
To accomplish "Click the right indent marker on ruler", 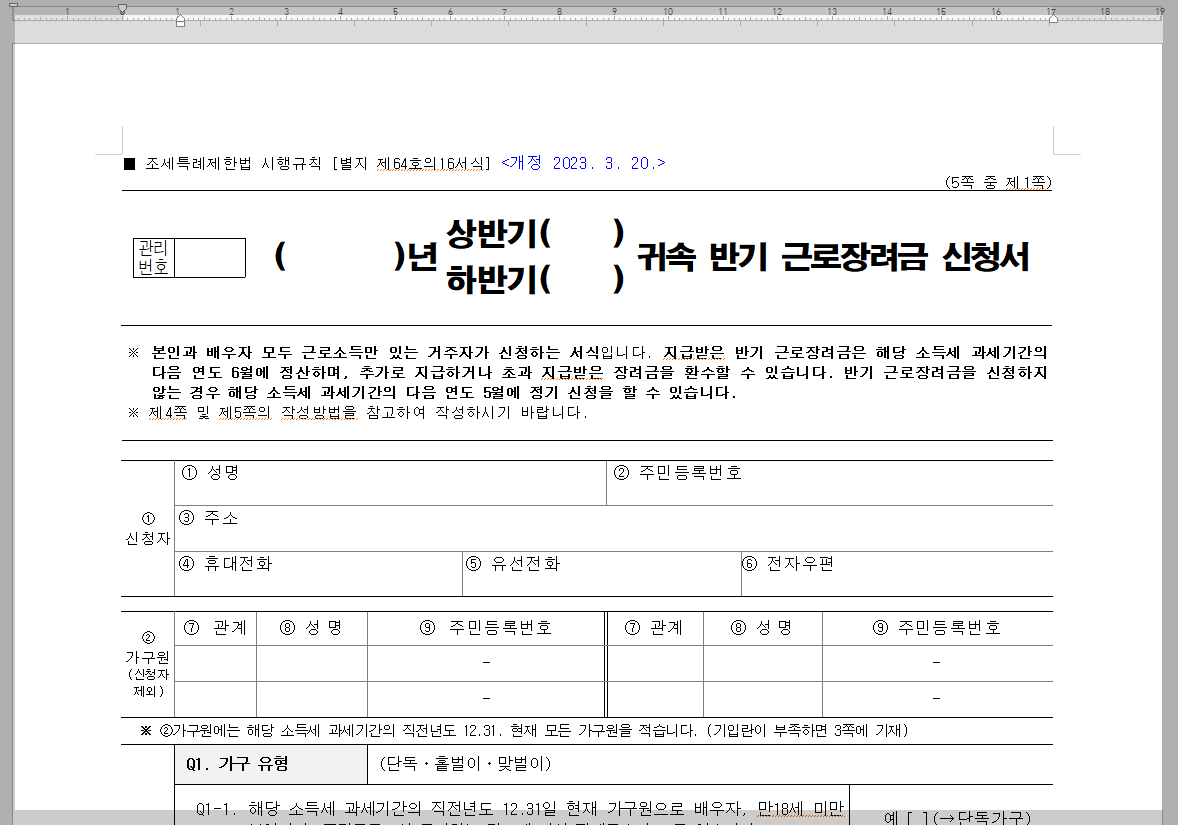I will [1053, 18].
